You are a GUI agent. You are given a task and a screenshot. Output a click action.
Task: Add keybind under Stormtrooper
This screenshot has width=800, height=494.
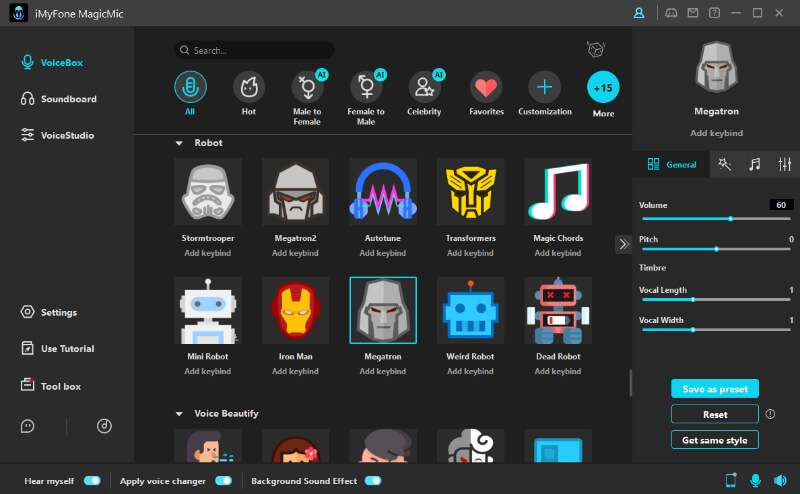[x=208, y=253]
